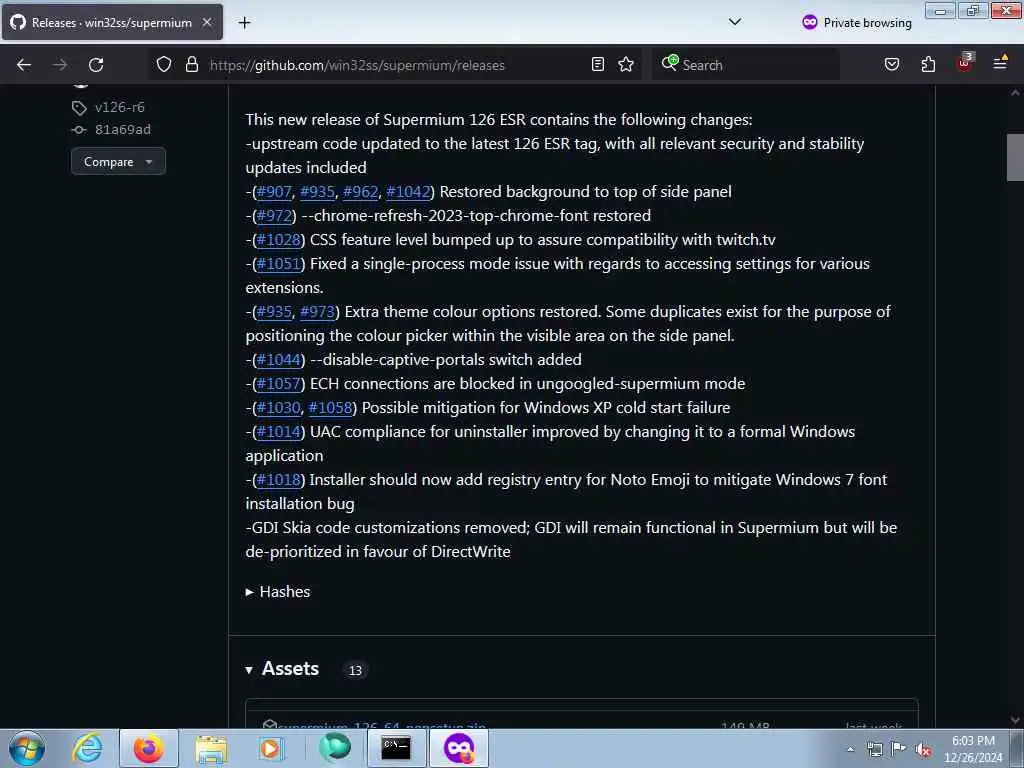Open the tracking protection shield
1024x768 pixels.
click(164, 65)
